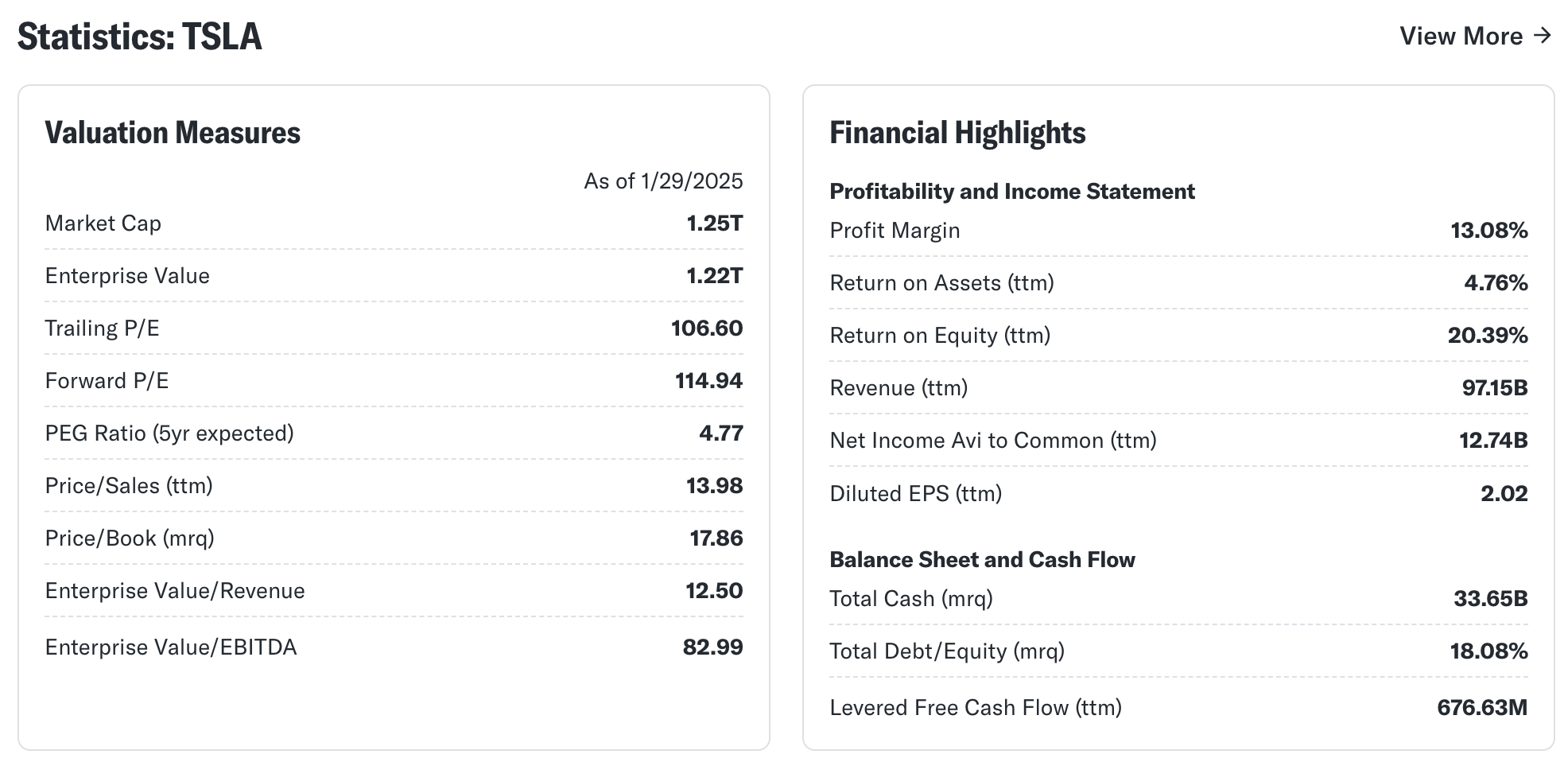Click the Financial Highlights card title
This screenshot has height=762, width=1568.
point(957,133)
